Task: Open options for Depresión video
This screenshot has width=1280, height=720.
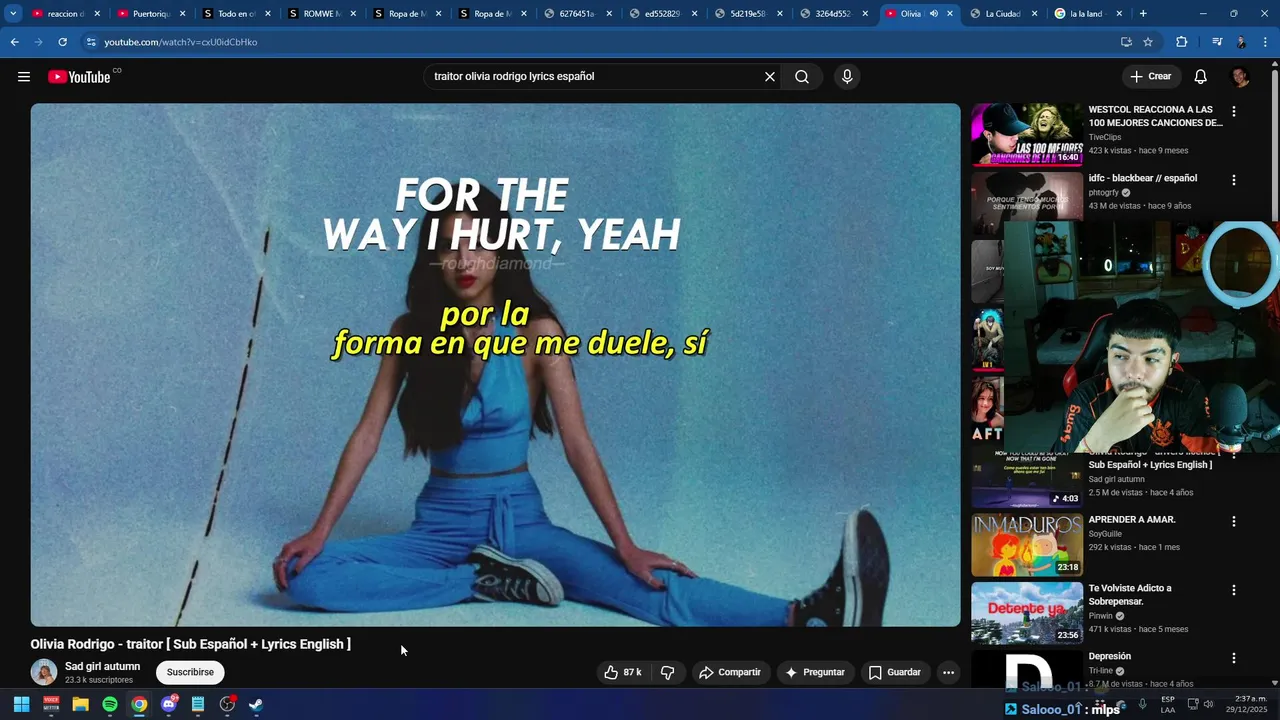Action: (1234, 658)
